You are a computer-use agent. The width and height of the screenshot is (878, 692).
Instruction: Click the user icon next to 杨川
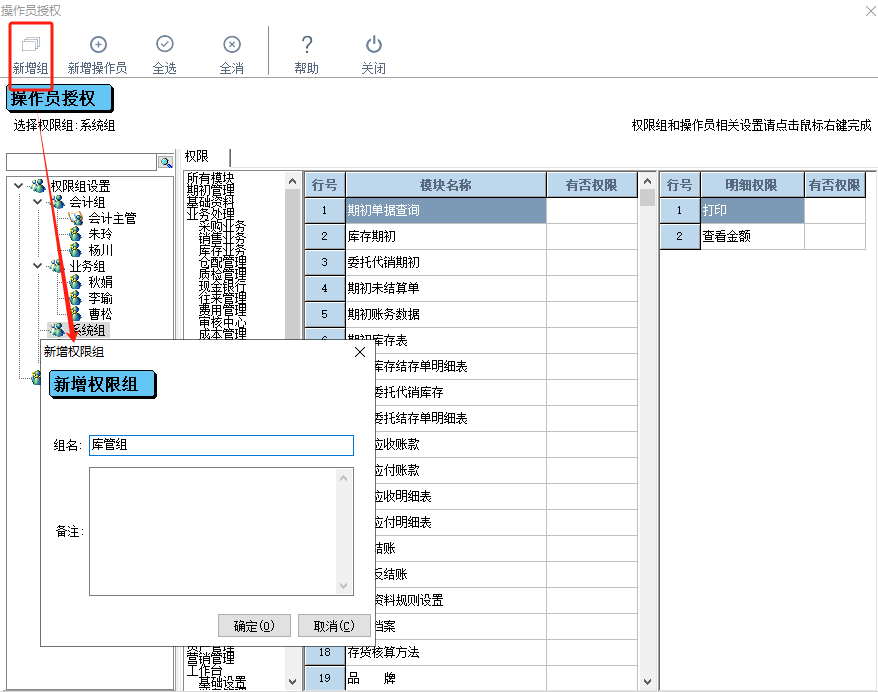click(76, 250)
